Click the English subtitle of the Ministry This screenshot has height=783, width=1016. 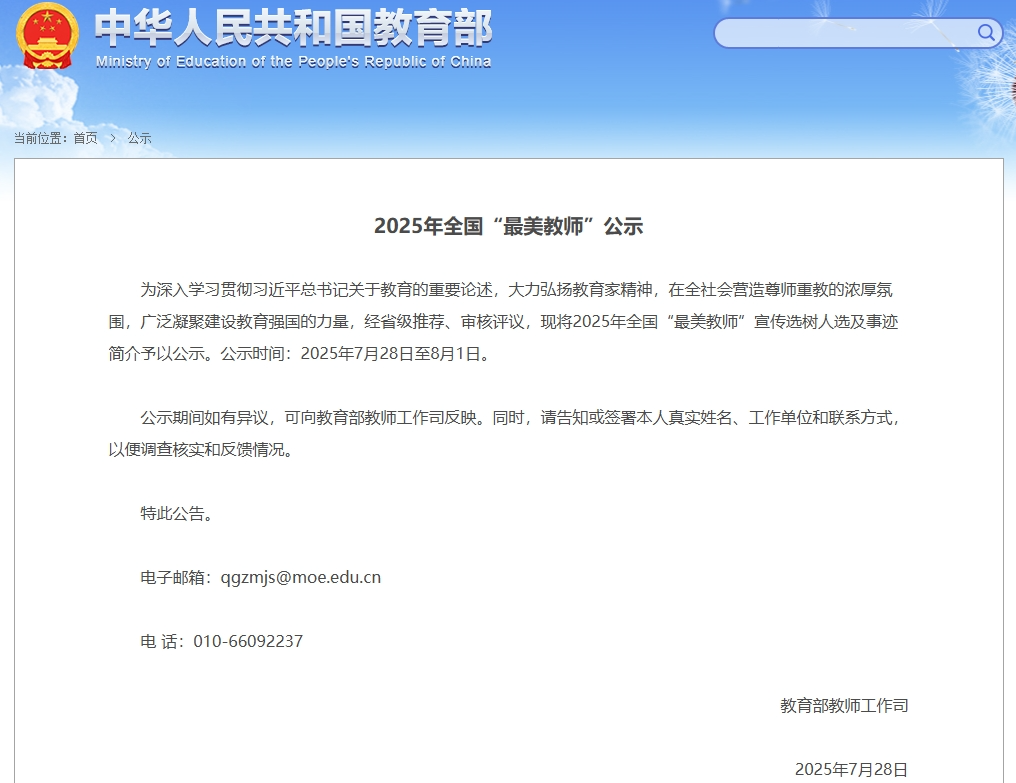tap(293, 62)
